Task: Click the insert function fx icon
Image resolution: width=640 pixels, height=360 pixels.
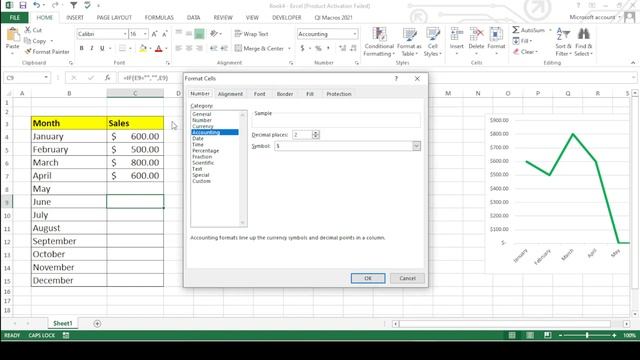Action: pyautogui.click(x=107, y=78)
